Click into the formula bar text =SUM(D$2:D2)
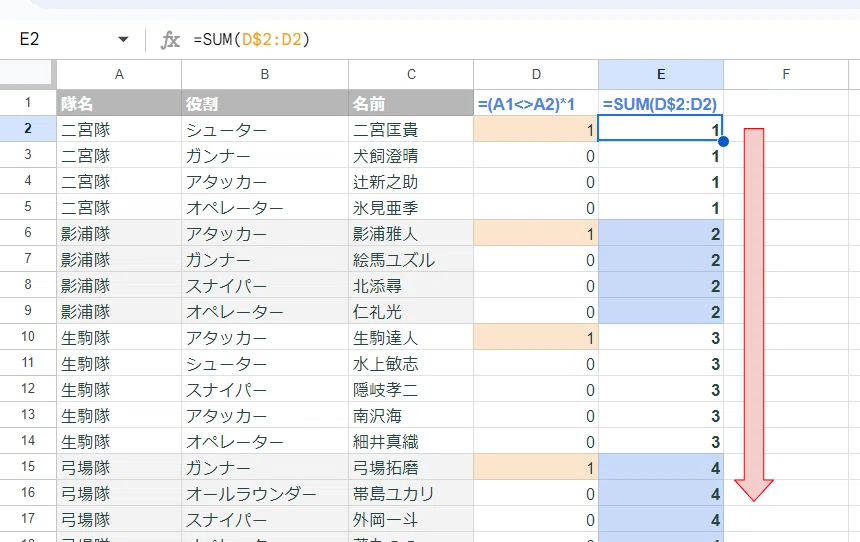Screen dimensions: 860x542 [252, 39]
